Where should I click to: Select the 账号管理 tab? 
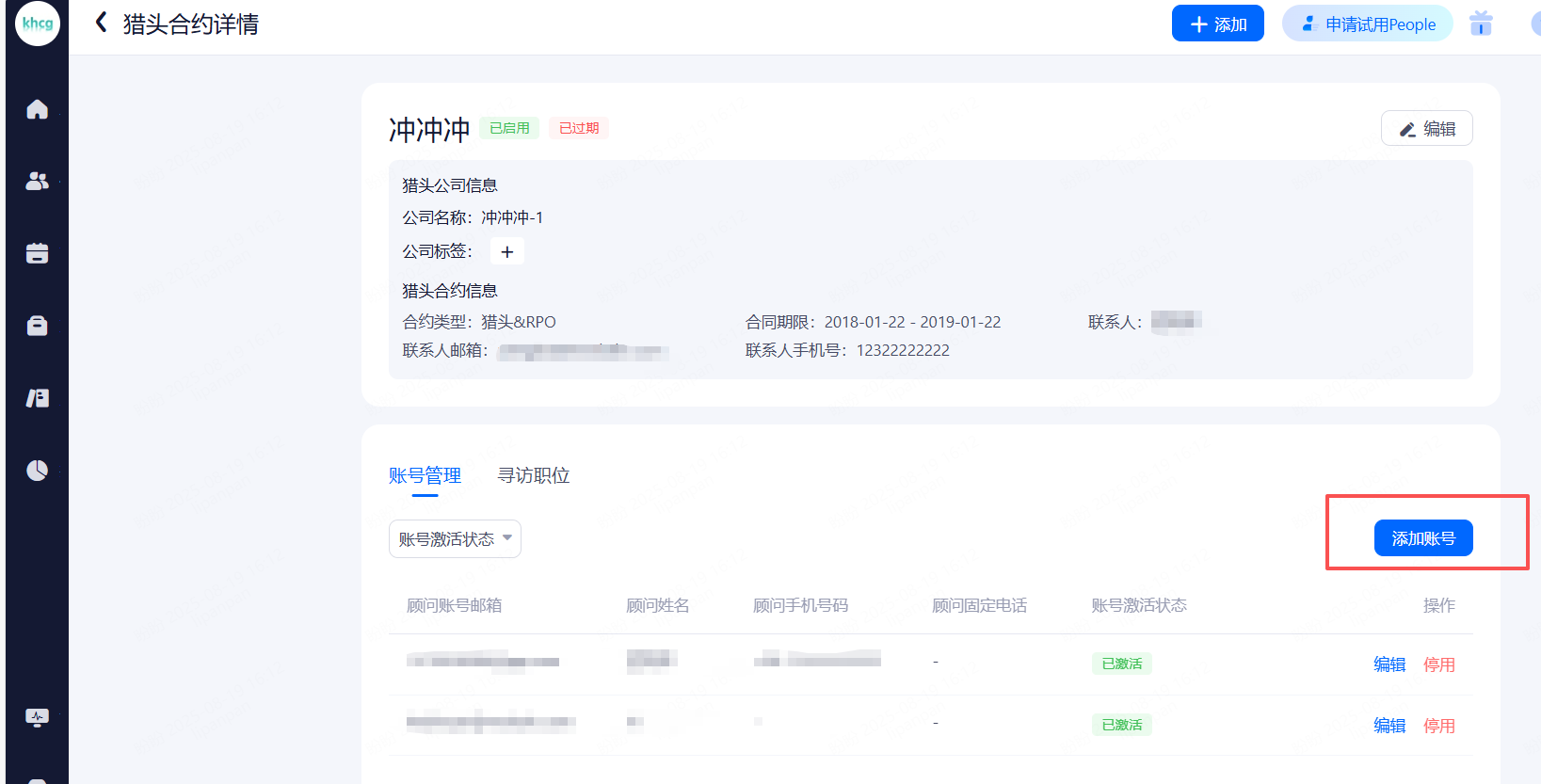coord(425,475)
